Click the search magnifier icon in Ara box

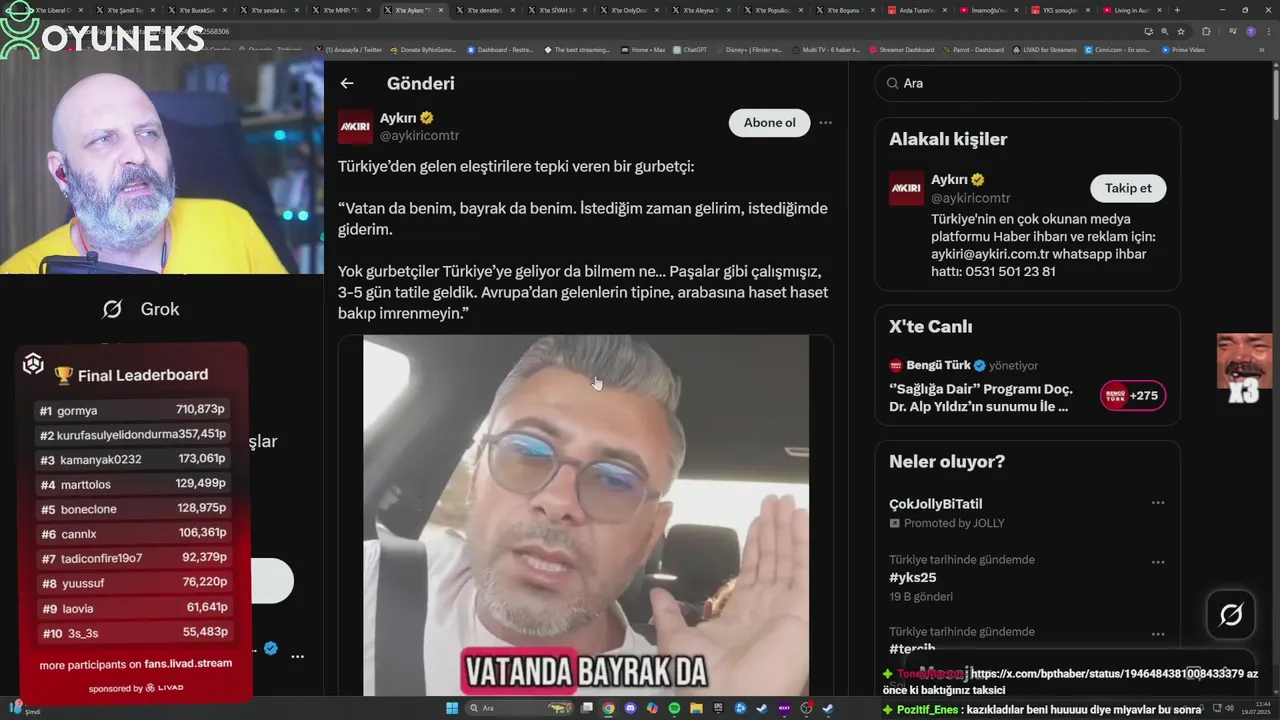pos(893,84)
